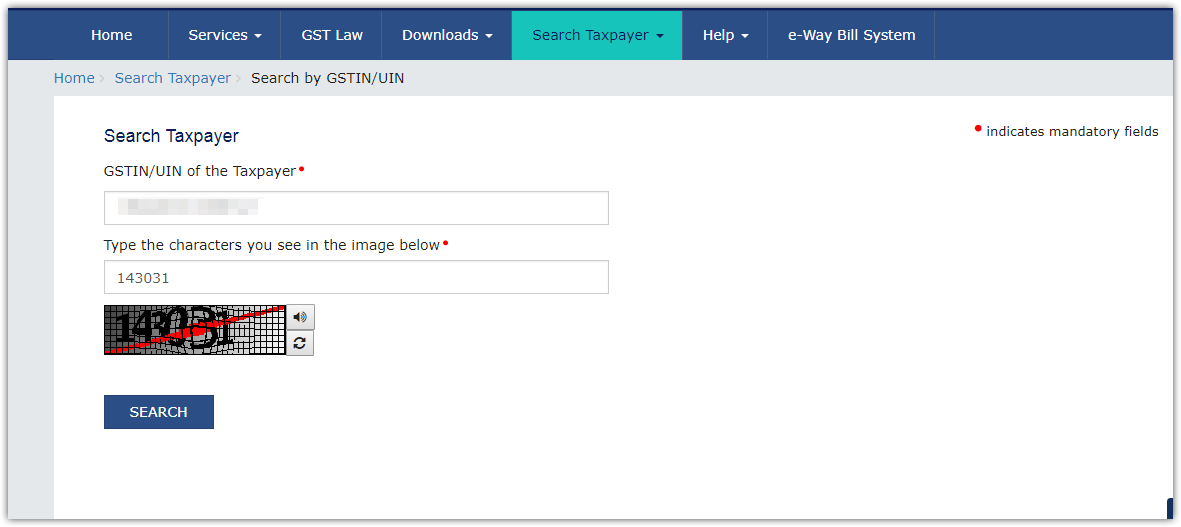Select 'GSTIN/UIN of the Taxpayer' label
This screenshot has width=1181, height=527.
click(x=200, y=171)
